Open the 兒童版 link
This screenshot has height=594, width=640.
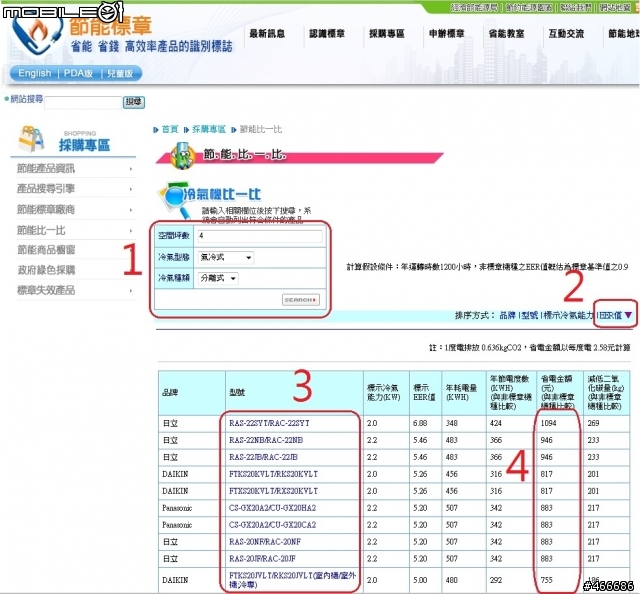120,73
